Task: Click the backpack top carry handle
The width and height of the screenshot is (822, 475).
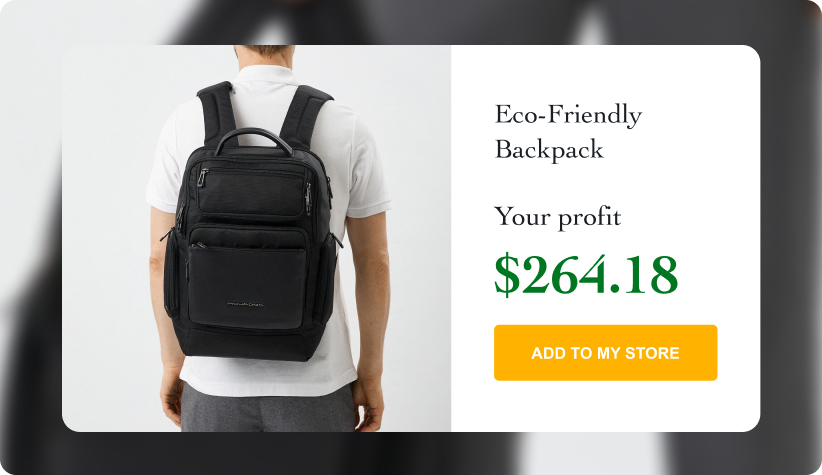Action: [x=254, y=139]
